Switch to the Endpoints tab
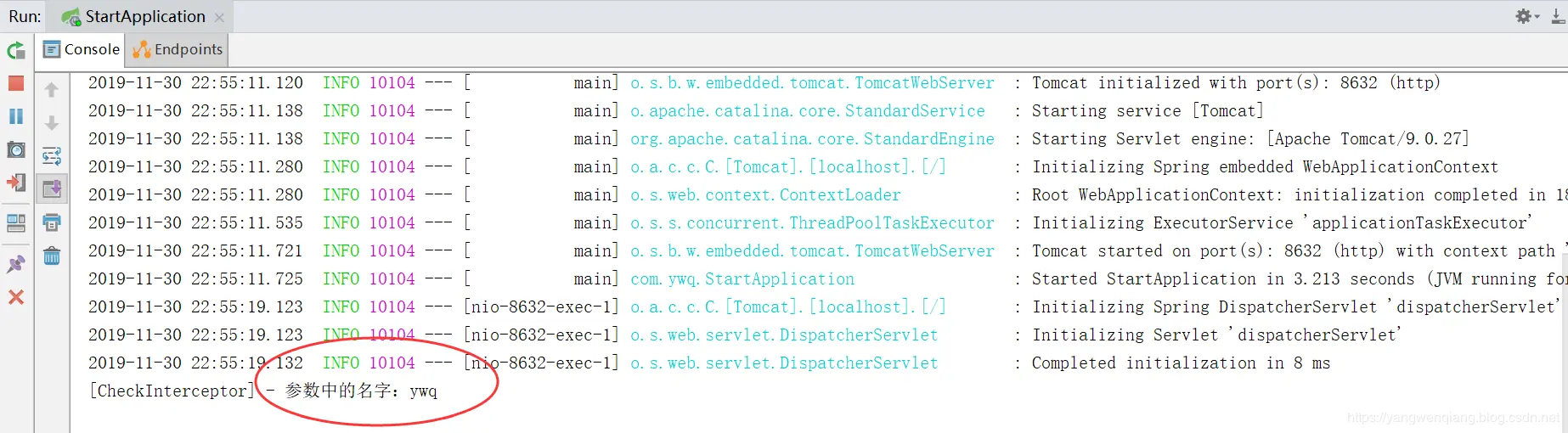1568x433 pixels. (178, 49)
